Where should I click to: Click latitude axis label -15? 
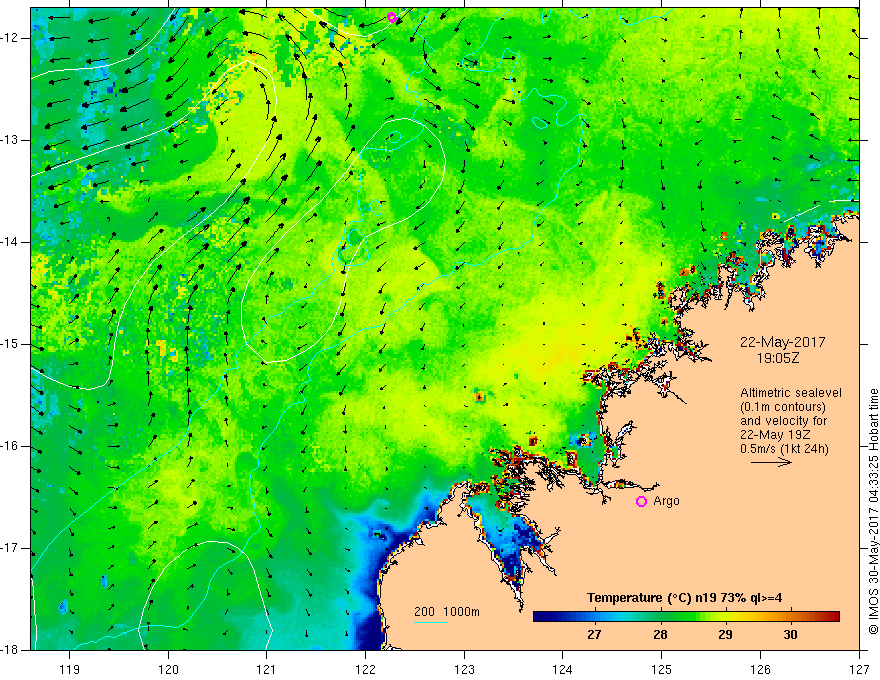click(11, 344)
